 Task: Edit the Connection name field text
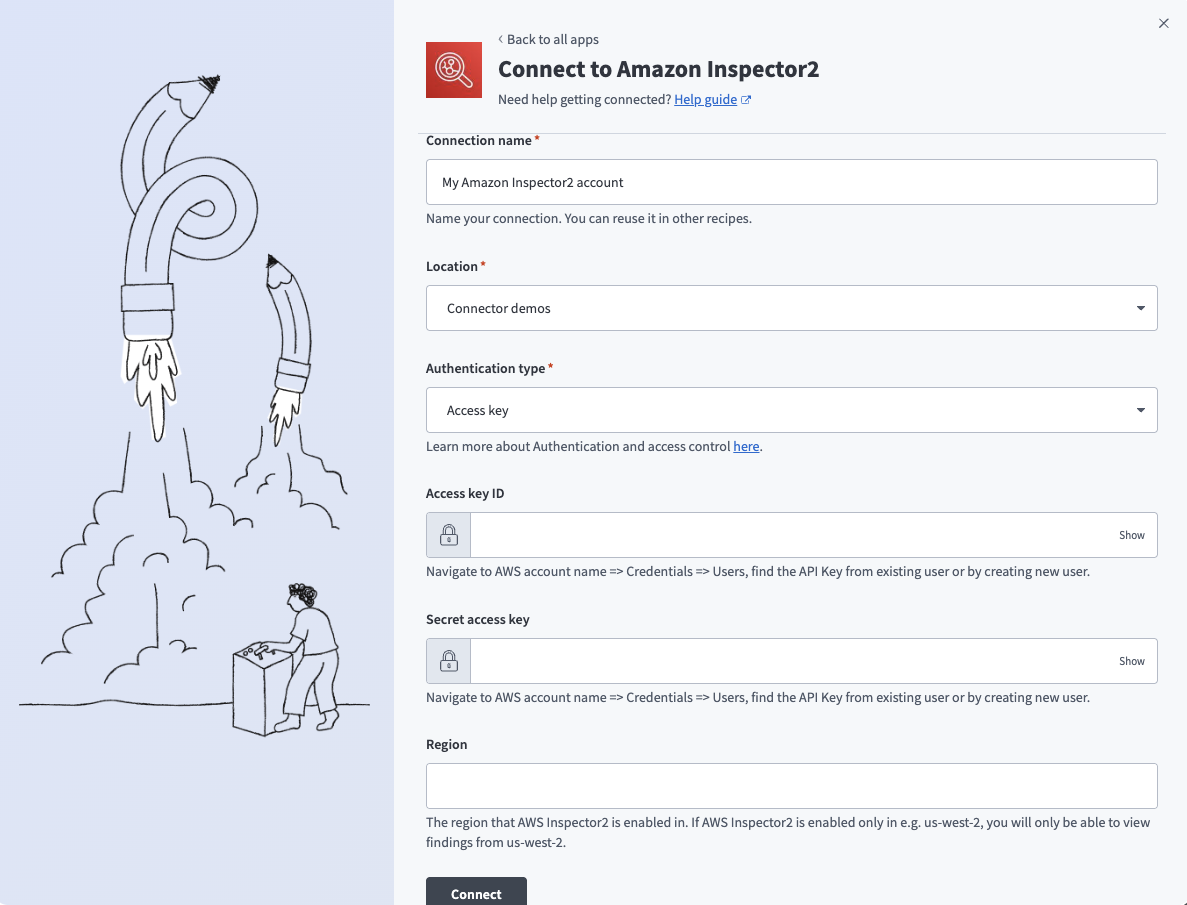click(791, 181)
